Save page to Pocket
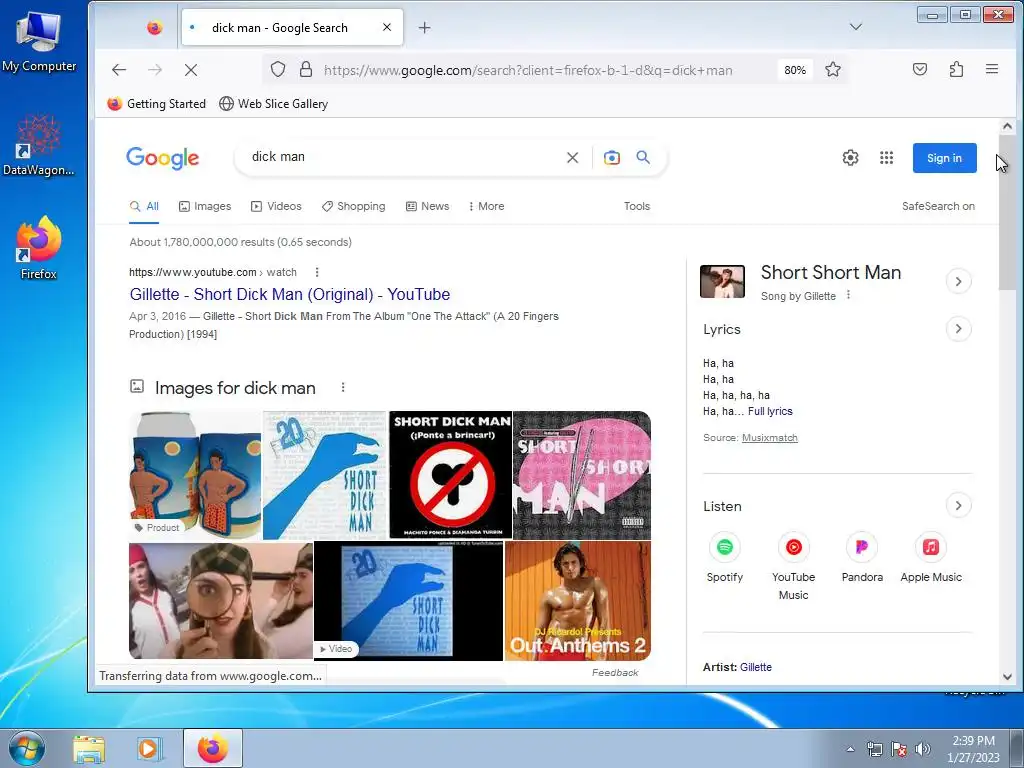1024x768 pixels. (x=920, y=69)
